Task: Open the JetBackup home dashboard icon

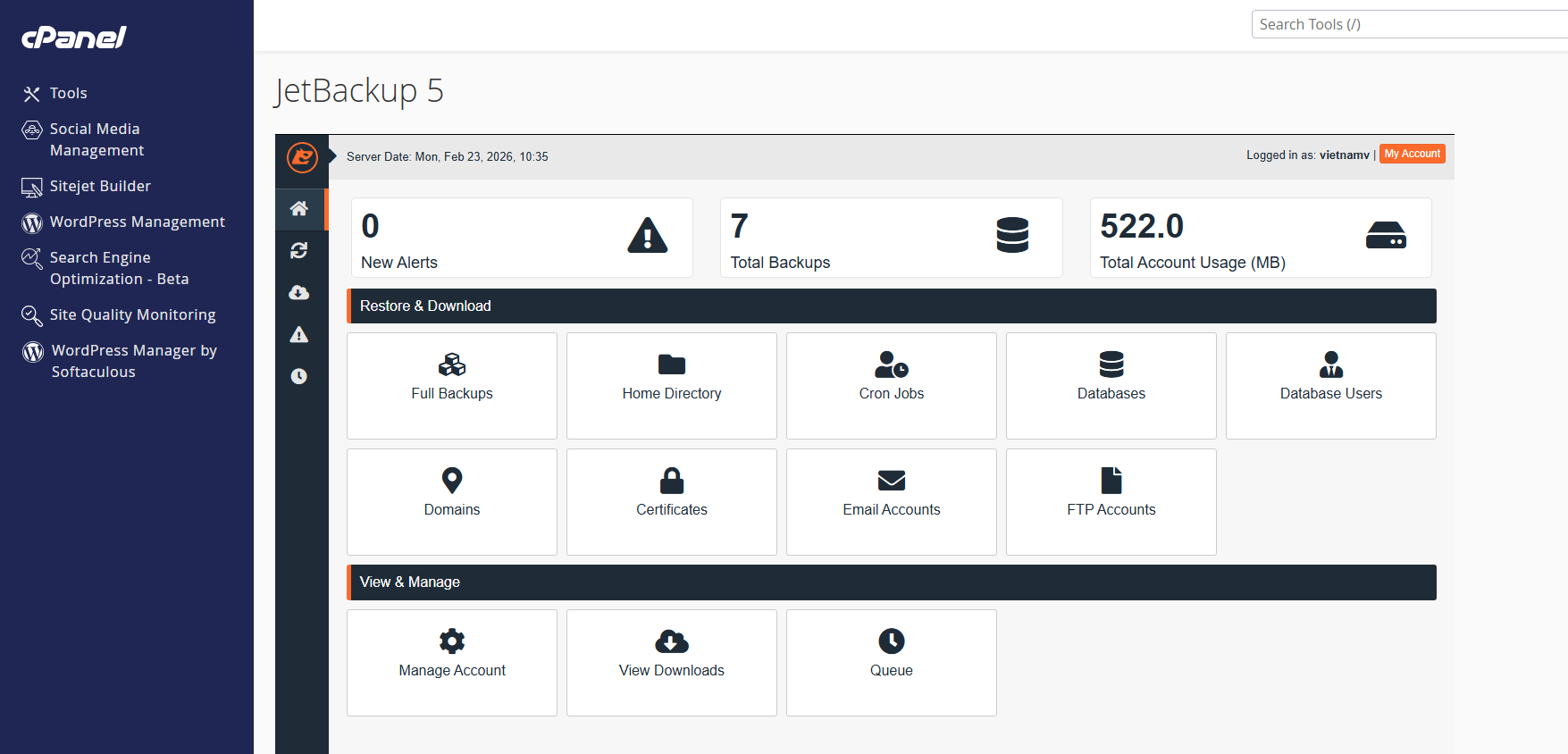Action: click(299, 208)
